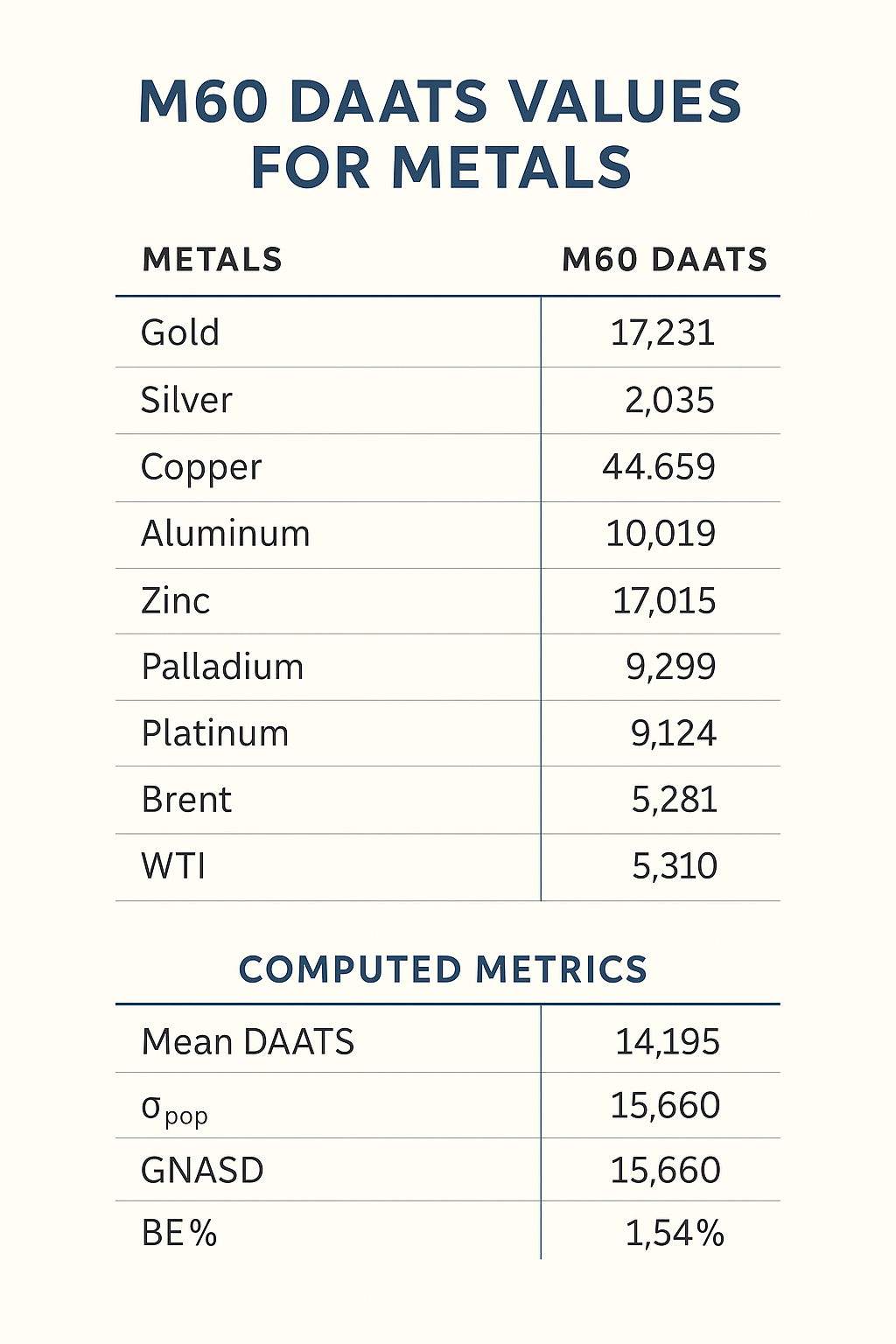Click the WTI value 5,310
This screenshot has height=1344, width=896.
(x=674, y=866)
